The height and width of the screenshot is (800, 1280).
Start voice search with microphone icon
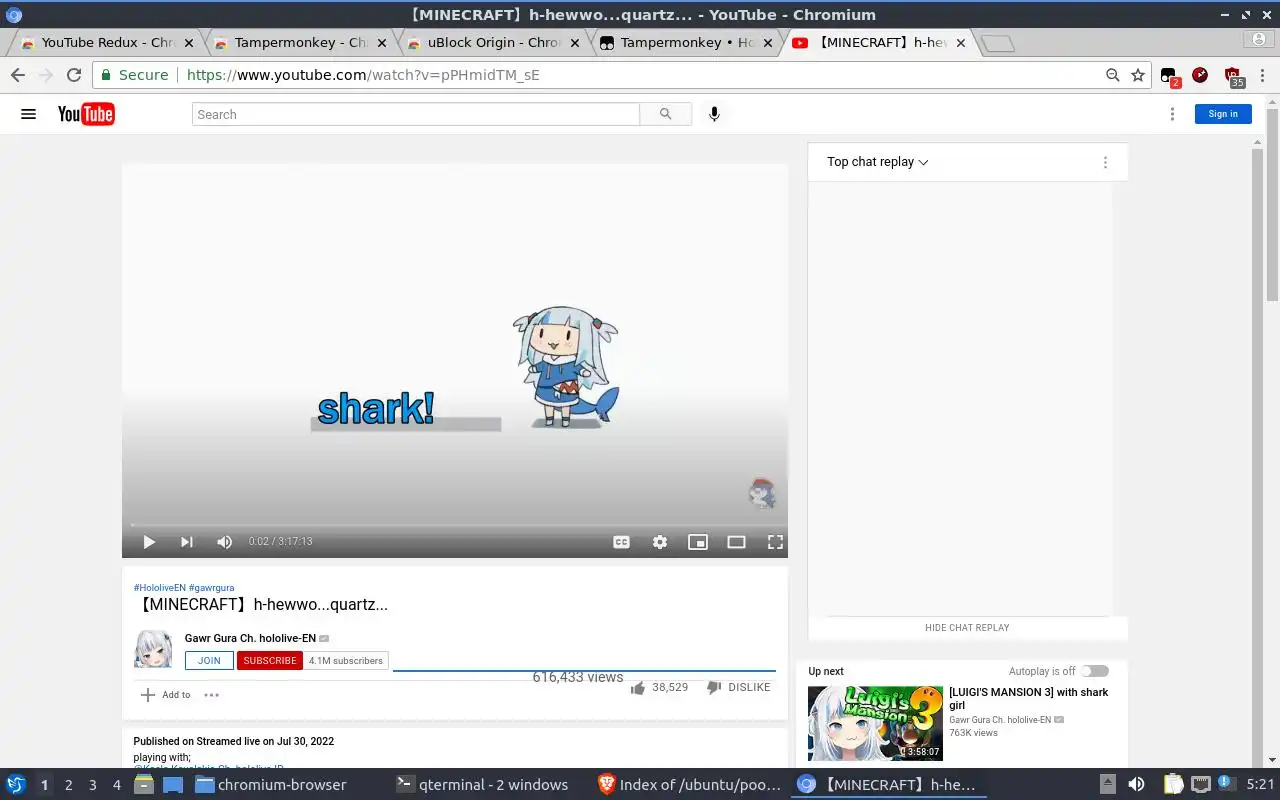[714, 114]
